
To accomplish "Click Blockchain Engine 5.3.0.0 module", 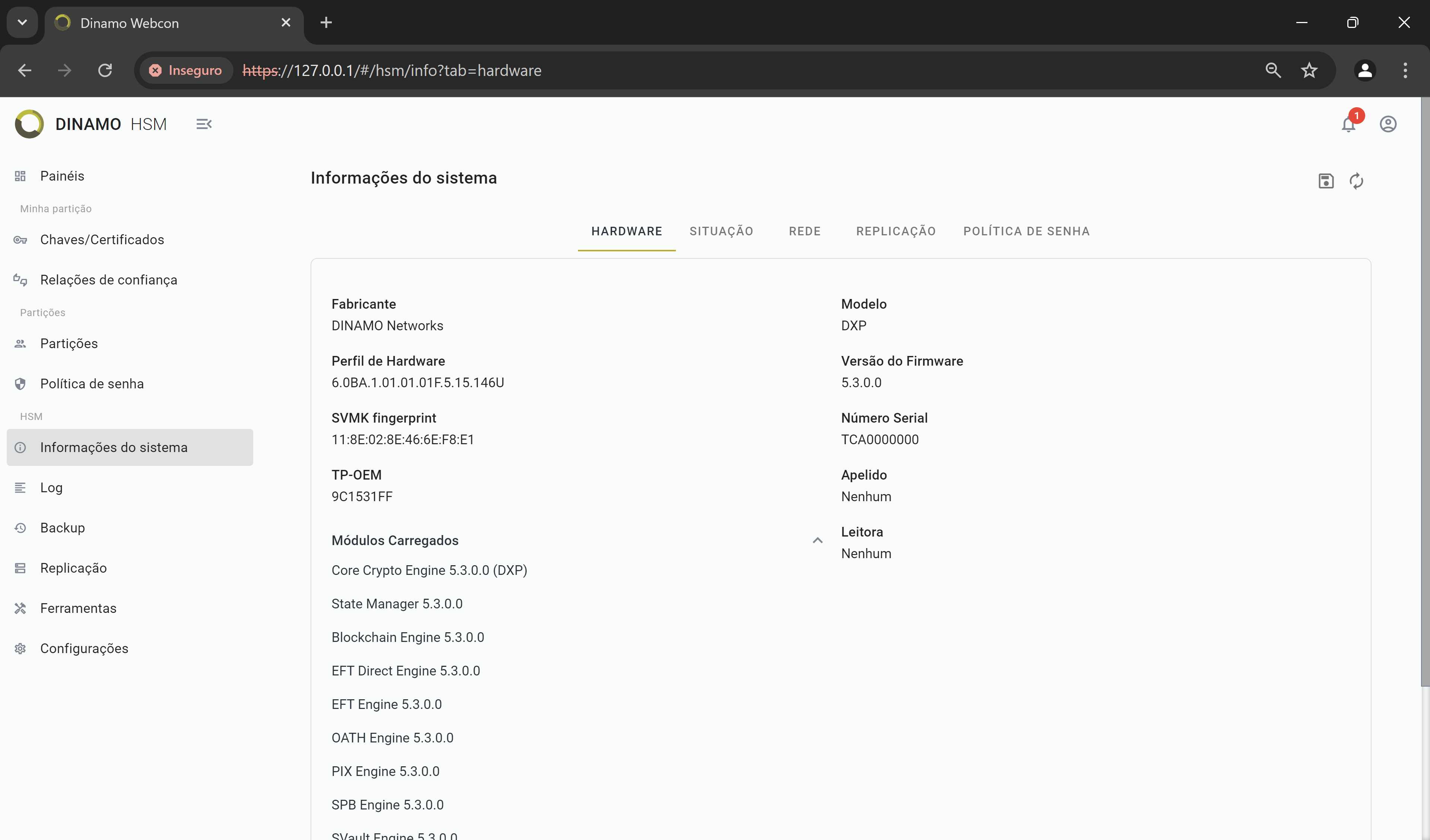I will [407, 637].
